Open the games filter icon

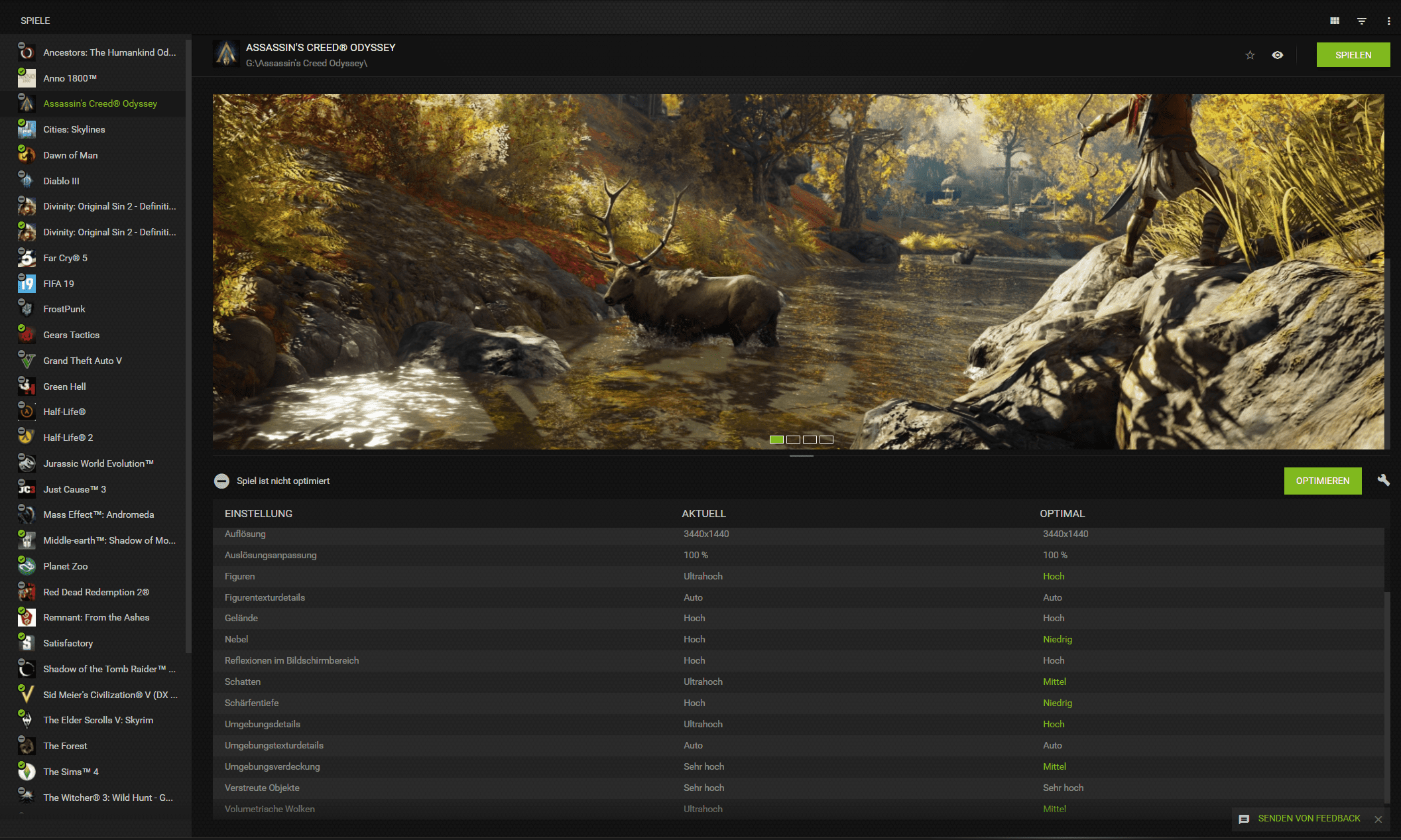1361,21
